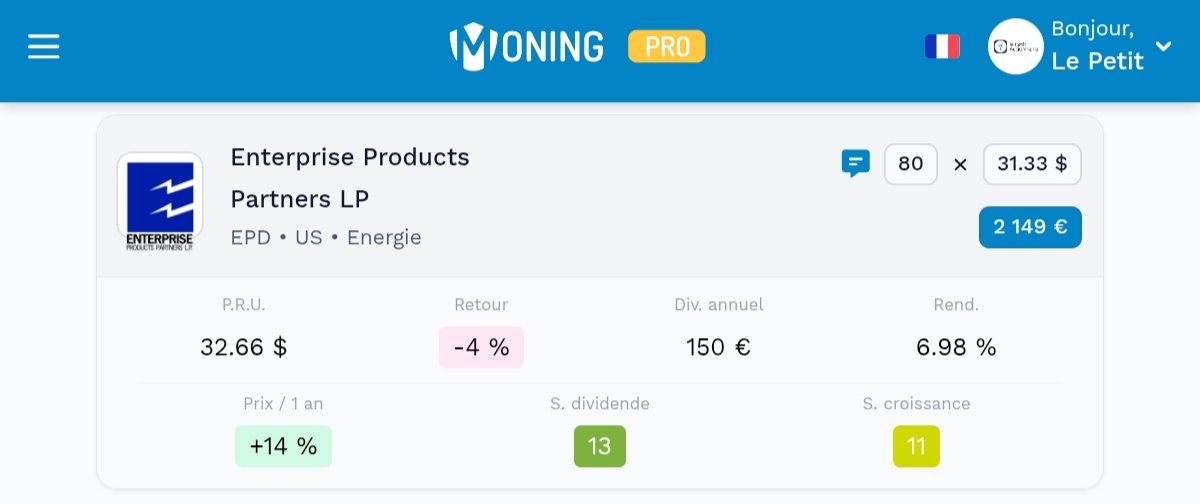Click the 6.98 % yield value
1200x504 pixels.
click(956, 347)
